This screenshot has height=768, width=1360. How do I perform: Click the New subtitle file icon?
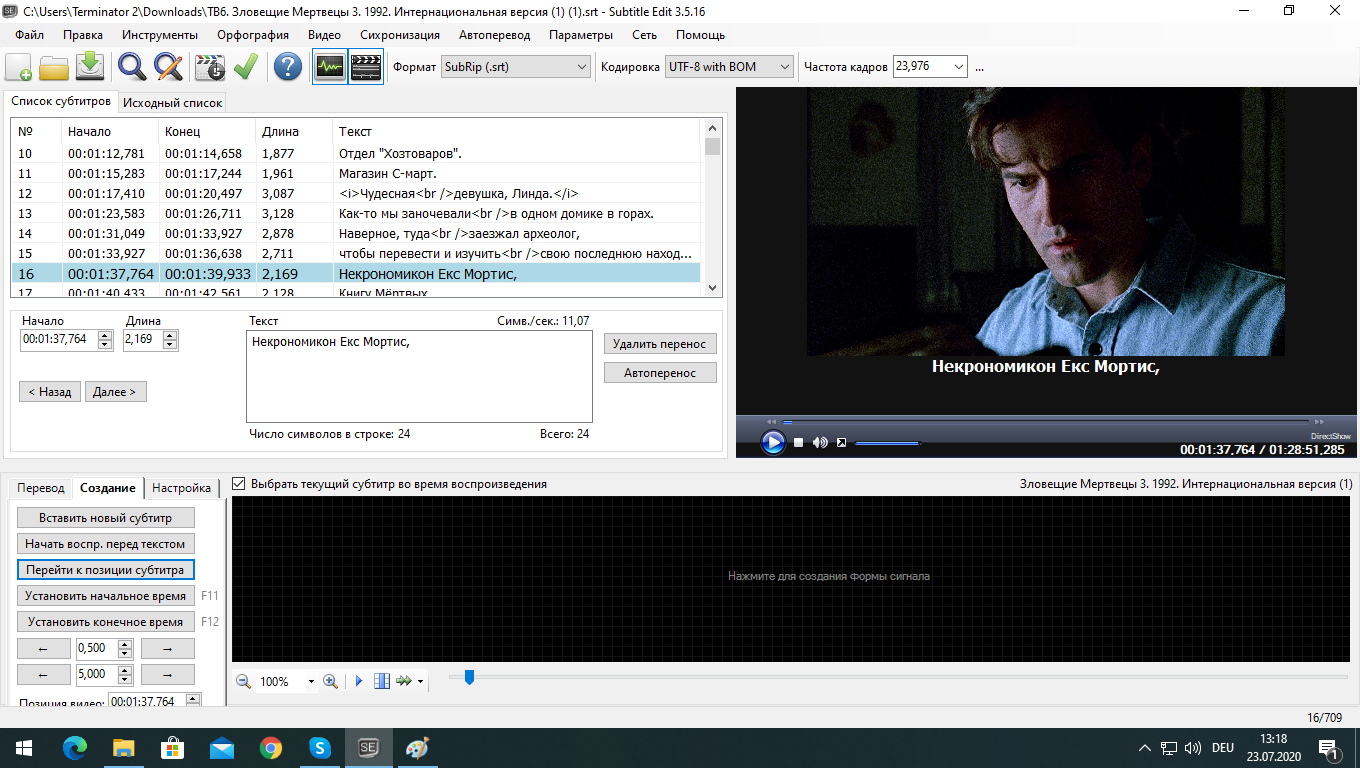click(18, 67)
